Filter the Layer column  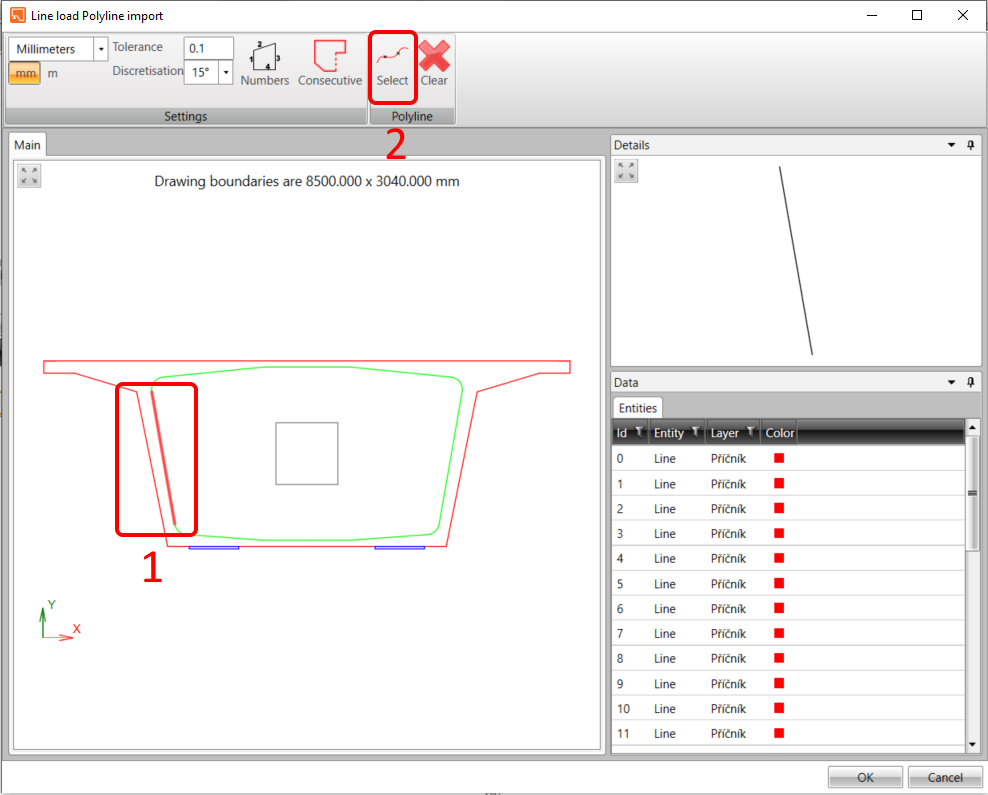(751, 432)
